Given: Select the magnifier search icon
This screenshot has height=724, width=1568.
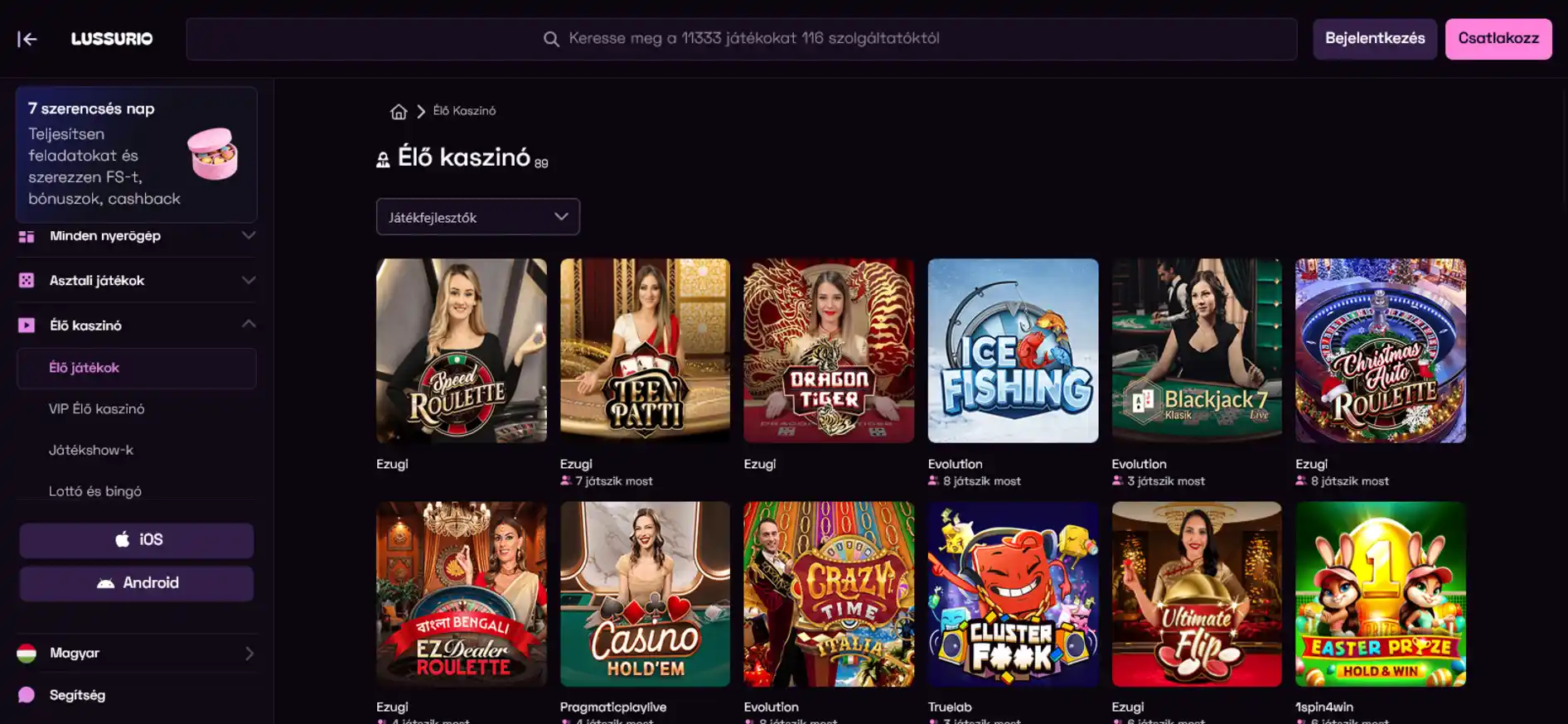Looking at the screenshot, I should tap(551, 39).
